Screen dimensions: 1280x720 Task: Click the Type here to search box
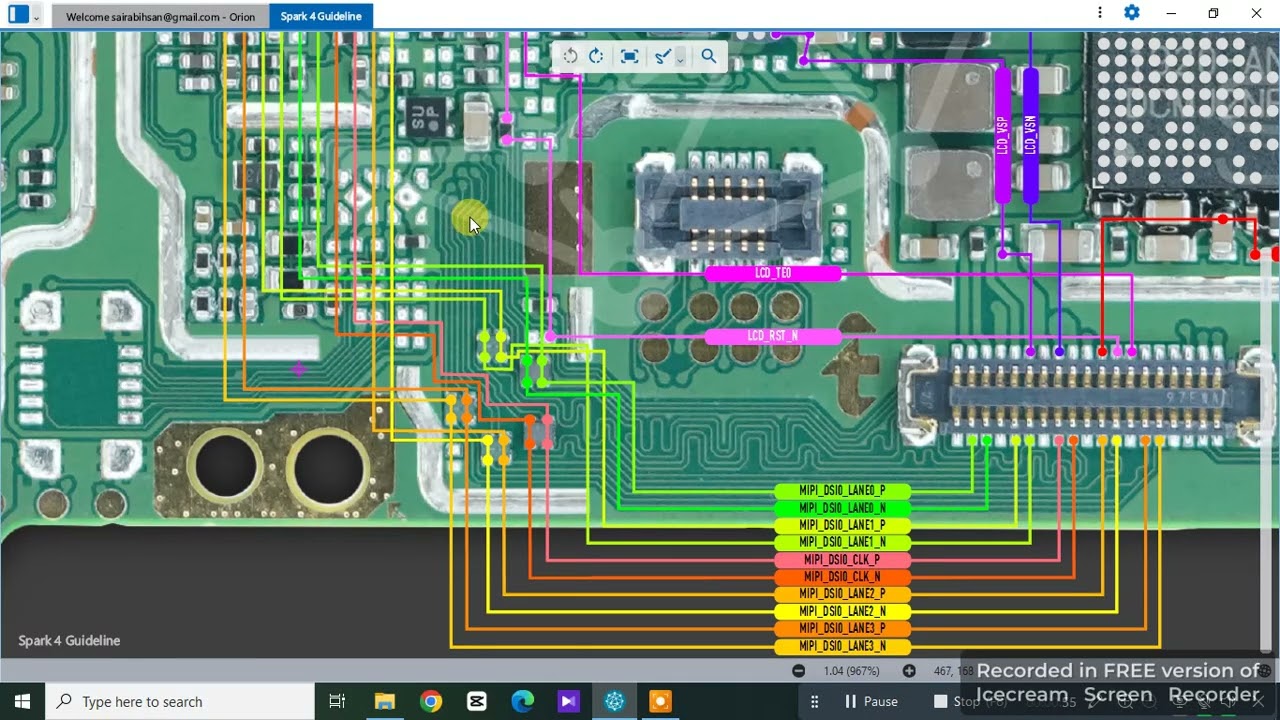tap(181, 701)
